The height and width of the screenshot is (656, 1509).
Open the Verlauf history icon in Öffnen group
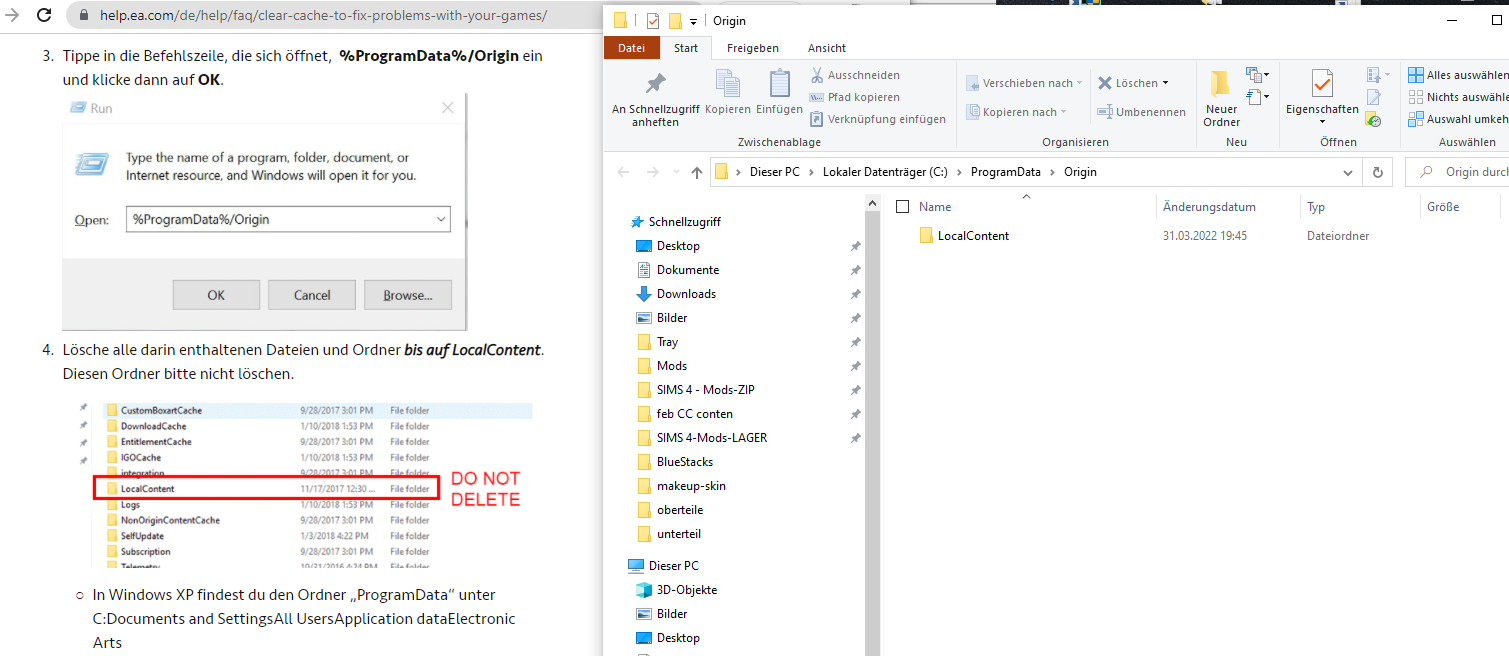[x=1373, y=119]
